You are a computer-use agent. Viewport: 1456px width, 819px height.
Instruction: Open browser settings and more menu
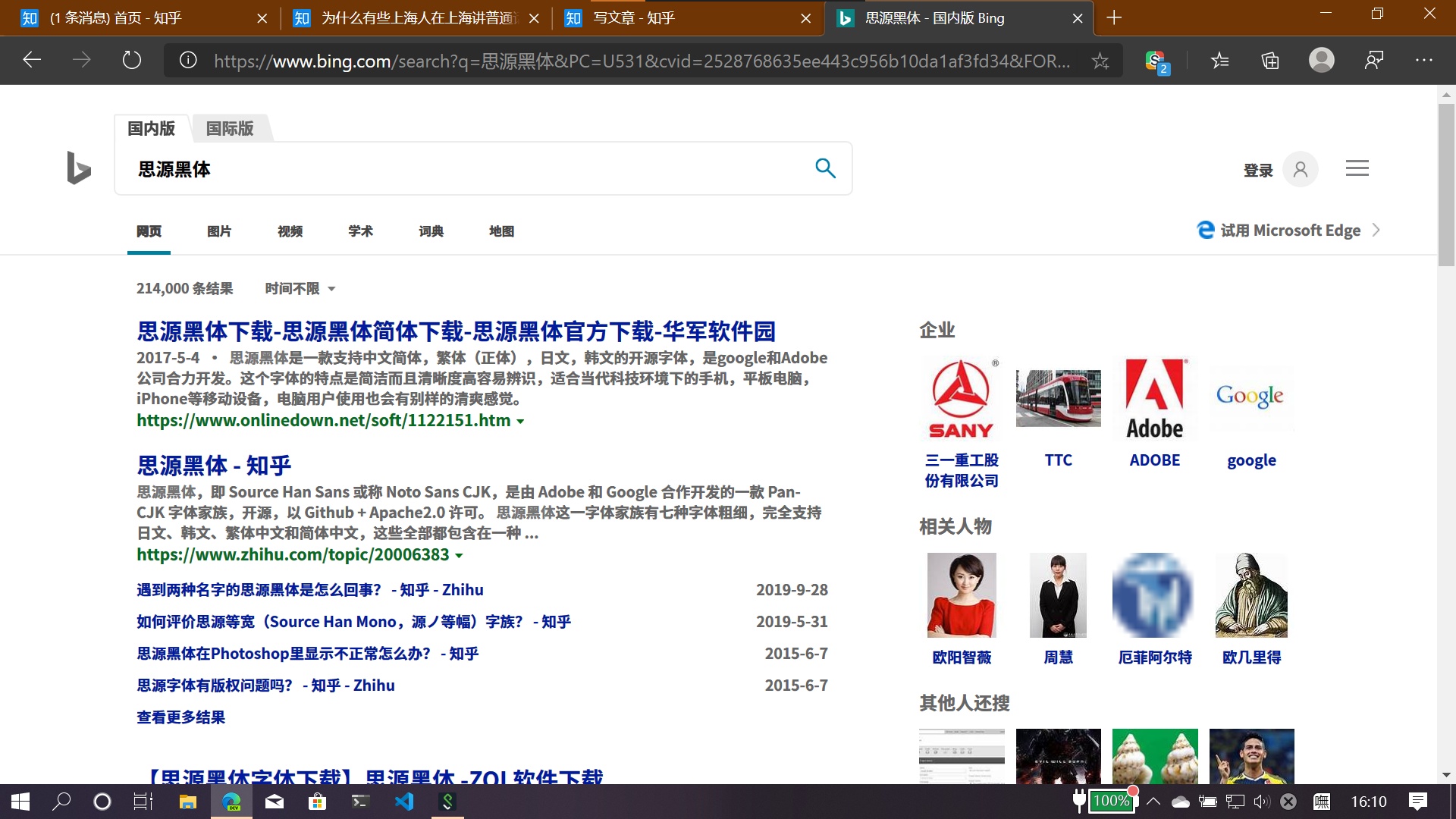1424,60
